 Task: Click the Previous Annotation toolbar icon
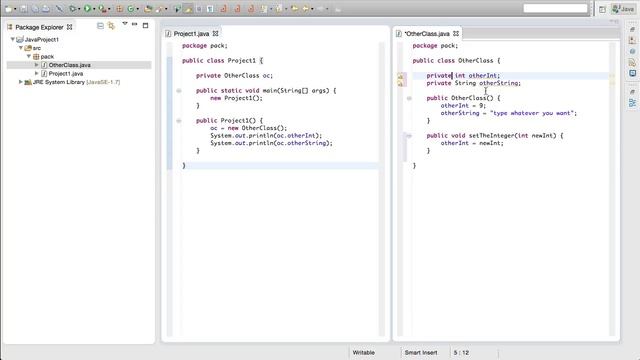coord(278,9)
